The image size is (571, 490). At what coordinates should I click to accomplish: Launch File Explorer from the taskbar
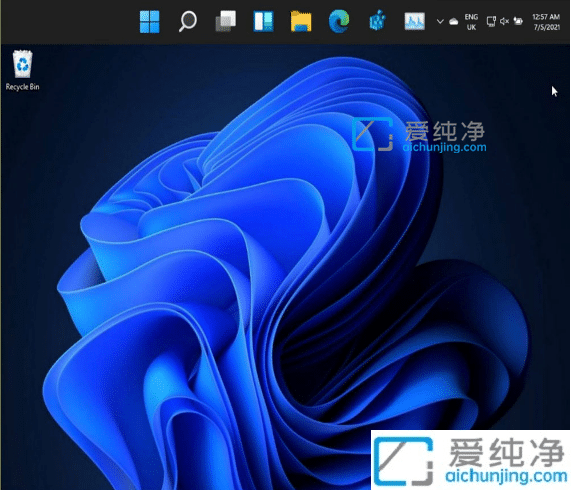click(x=301, y=21)
